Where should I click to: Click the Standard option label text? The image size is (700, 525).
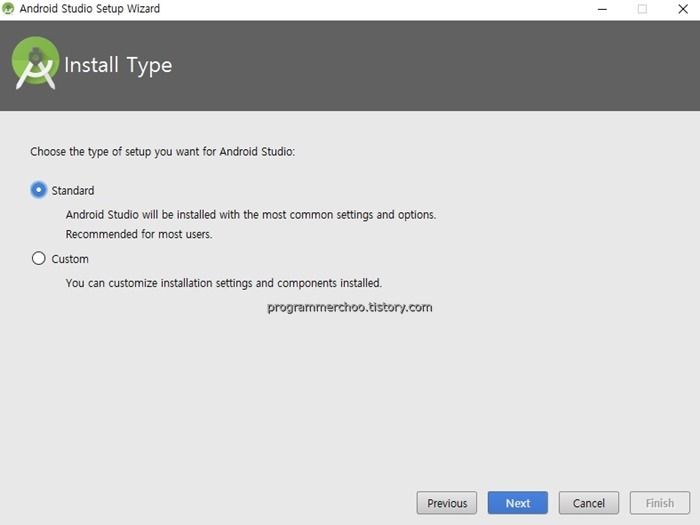coord(73,191)
